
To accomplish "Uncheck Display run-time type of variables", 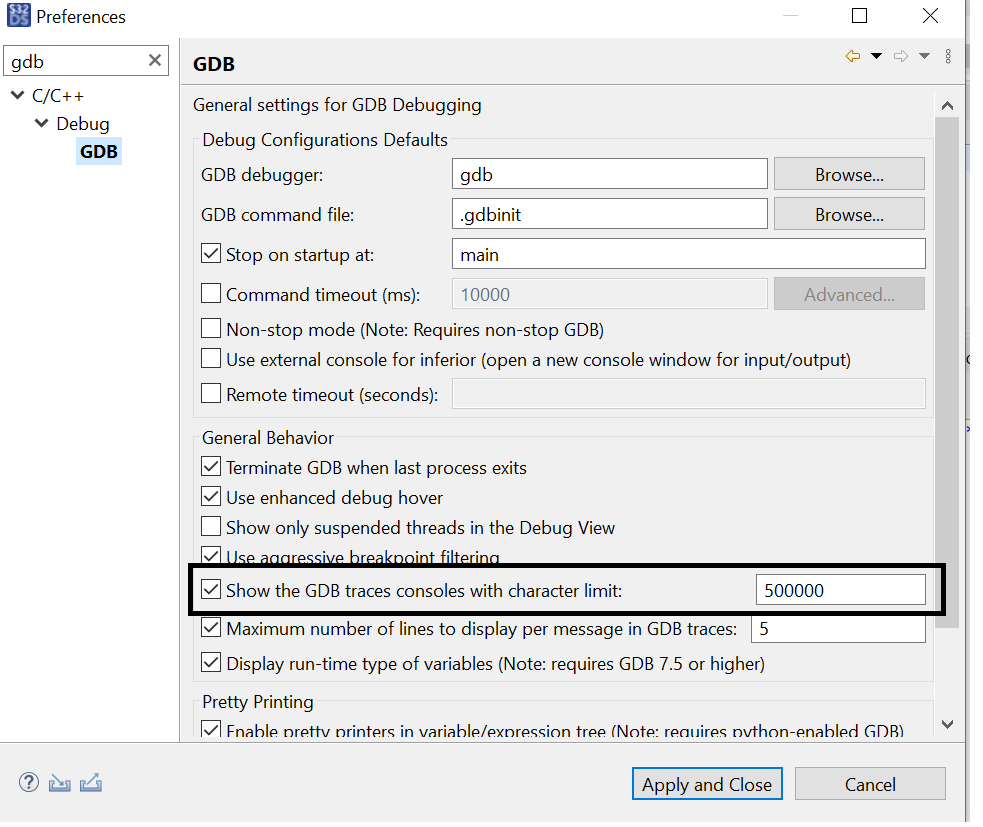I will click(x=211, y=663).
